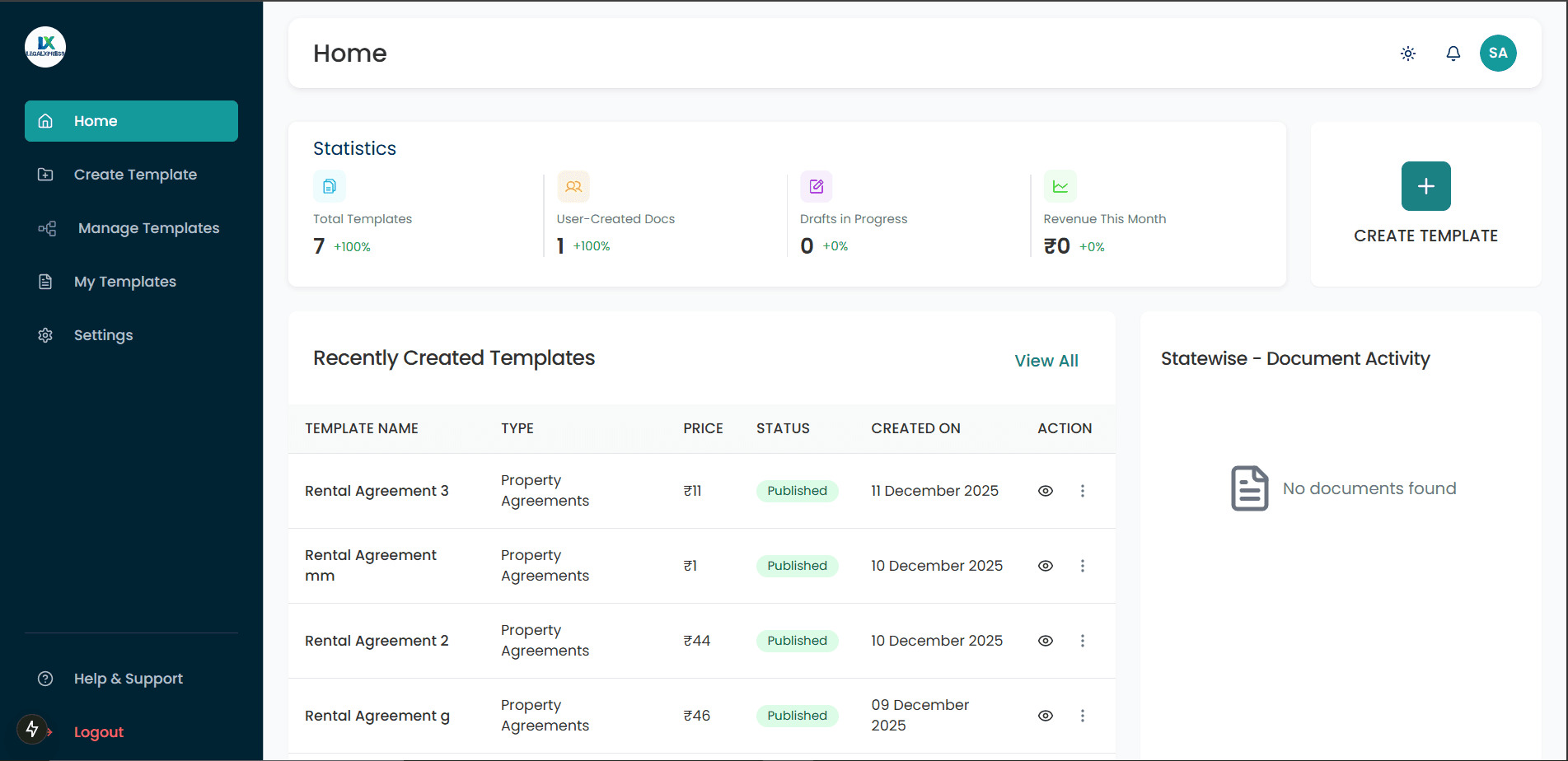This screenshot has width=1568, height=761.
Task: Click the plus icon on the Create Template card
Action: point(1425,186)
